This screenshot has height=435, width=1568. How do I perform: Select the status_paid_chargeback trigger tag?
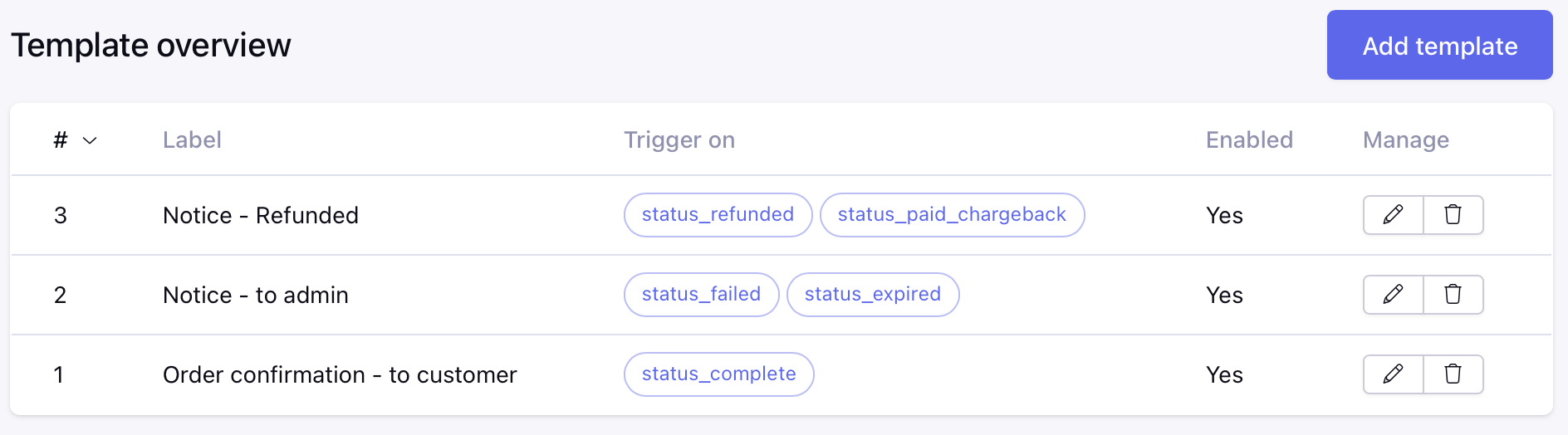click(x=952, y=215)
